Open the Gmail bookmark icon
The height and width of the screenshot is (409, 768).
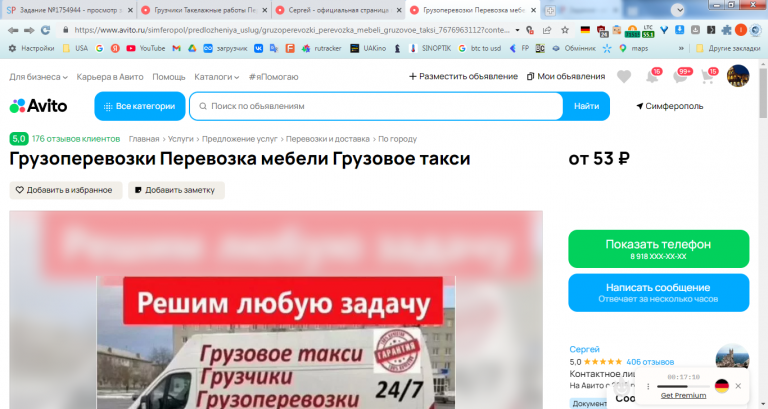(x=176, y=48)
